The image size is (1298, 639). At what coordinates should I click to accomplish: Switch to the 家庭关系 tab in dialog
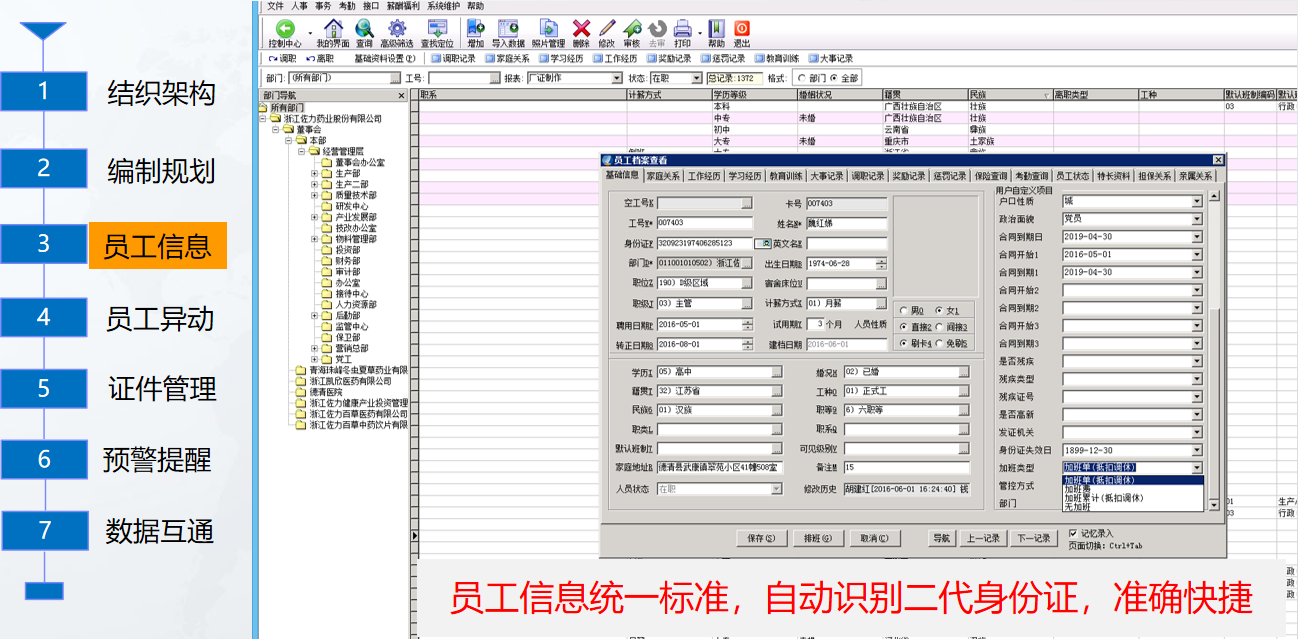[x=663, y=176]
